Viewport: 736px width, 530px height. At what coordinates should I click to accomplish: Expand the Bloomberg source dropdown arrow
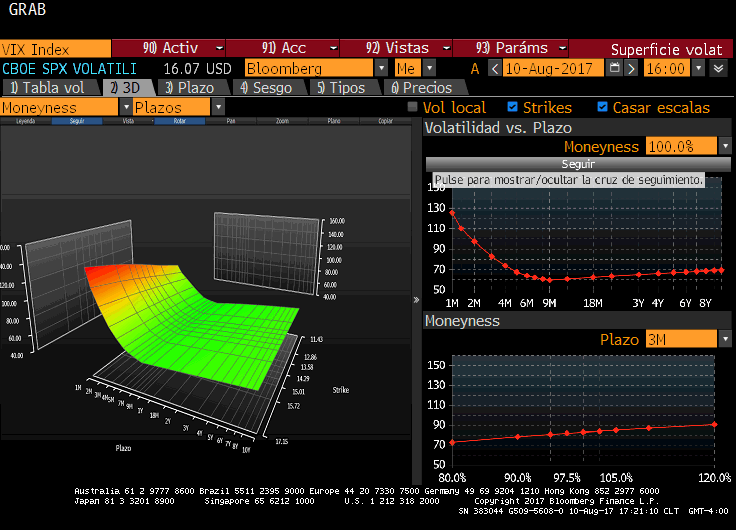click(382, 68)
